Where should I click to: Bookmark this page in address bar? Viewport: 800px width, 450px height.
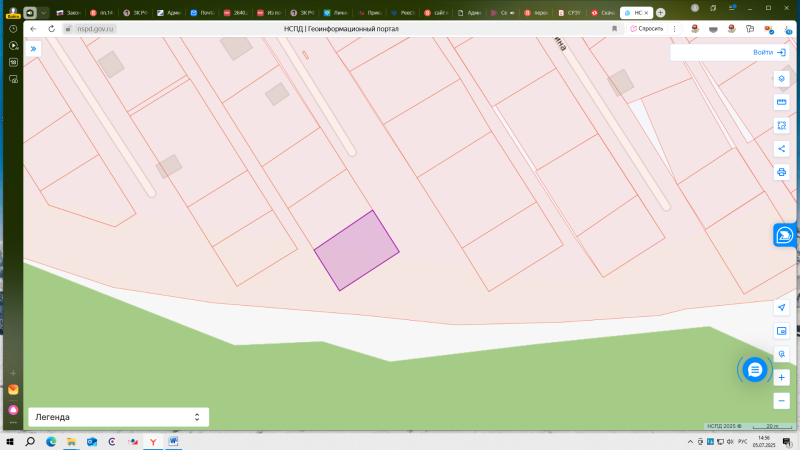click(x=614, y=29)
